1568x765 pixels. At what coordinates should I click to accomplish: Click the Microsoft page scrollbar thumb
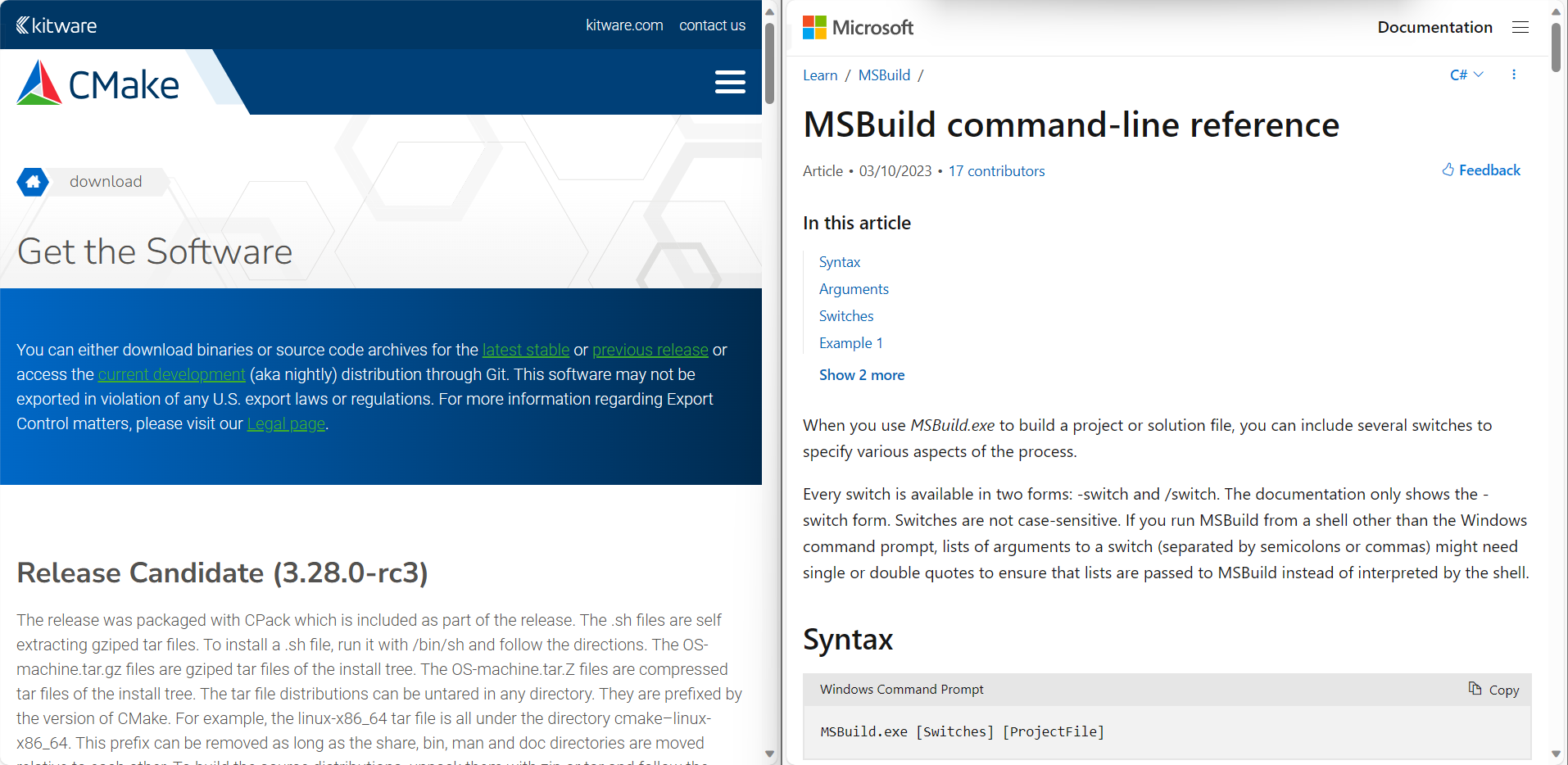pos(1556,48)
